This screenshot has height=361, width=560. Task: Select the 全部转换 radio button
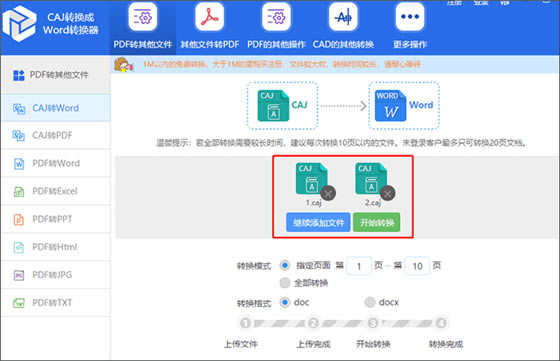[x=285, y=283]
